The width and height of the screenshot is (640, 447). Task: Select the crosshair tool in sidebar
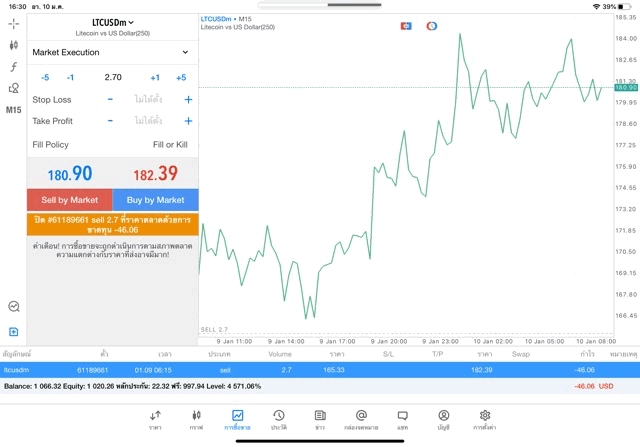click(x=13, y=24)
